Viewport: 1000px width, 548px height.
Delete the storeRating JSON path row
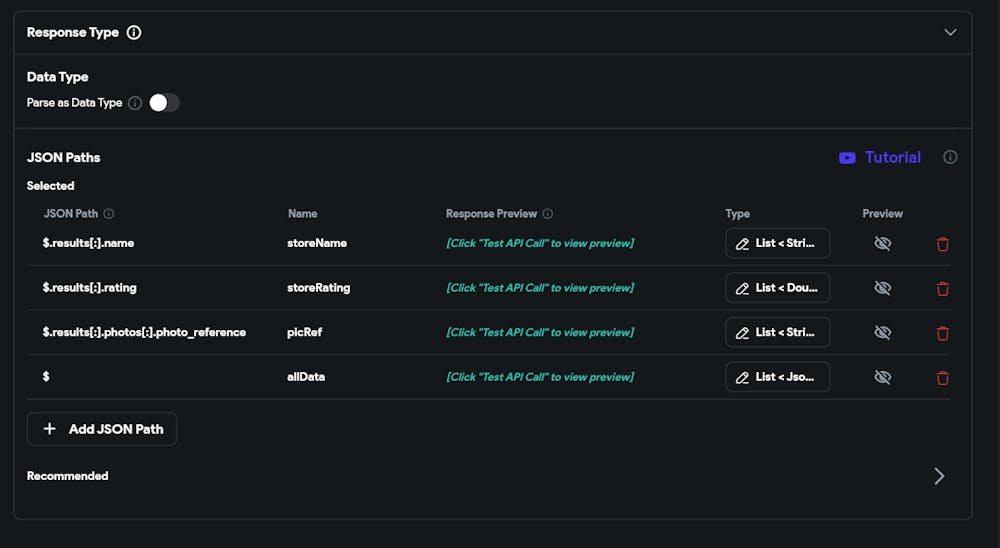942,289
